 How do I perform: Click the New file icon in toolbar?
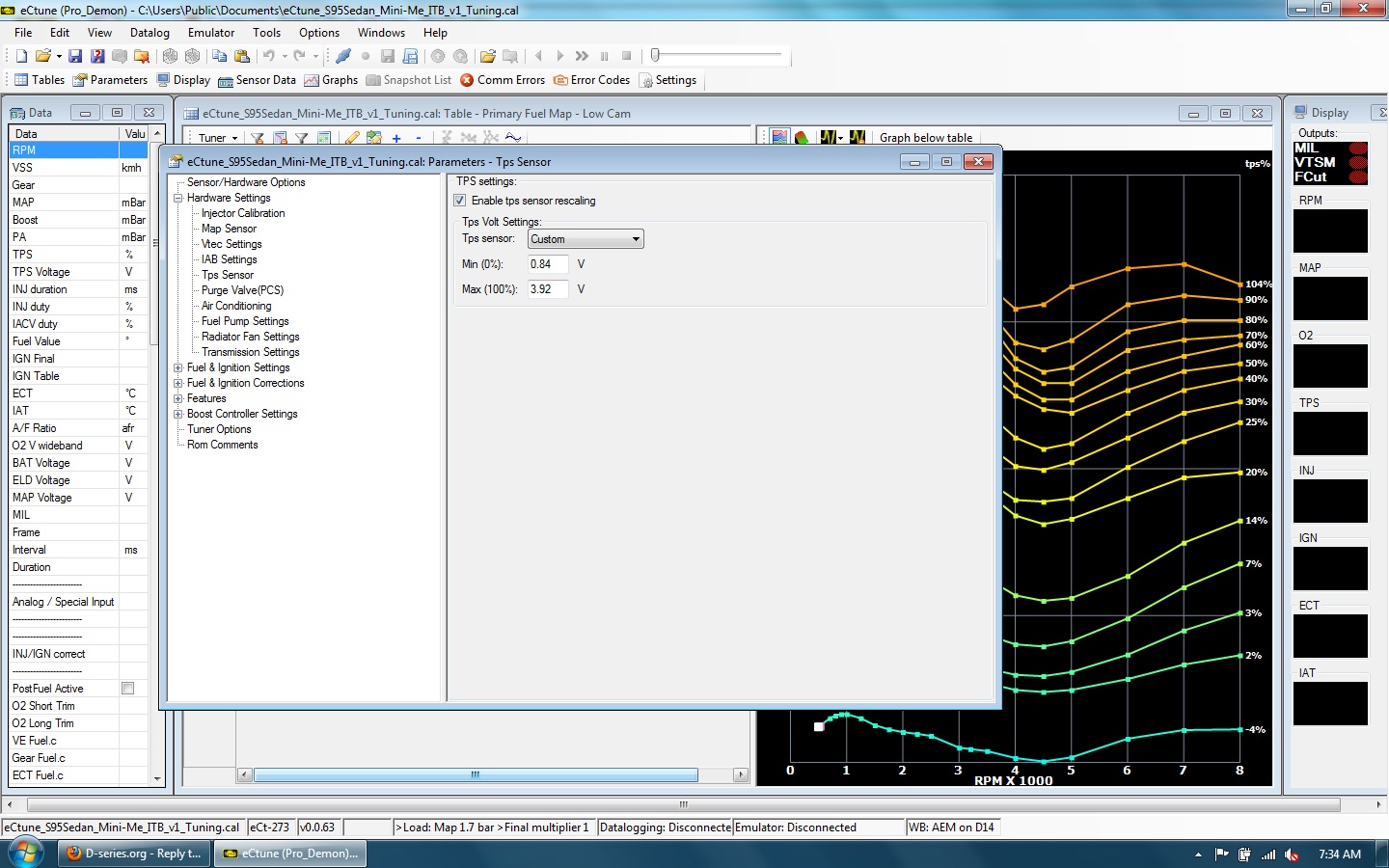[x=21, y=56]
